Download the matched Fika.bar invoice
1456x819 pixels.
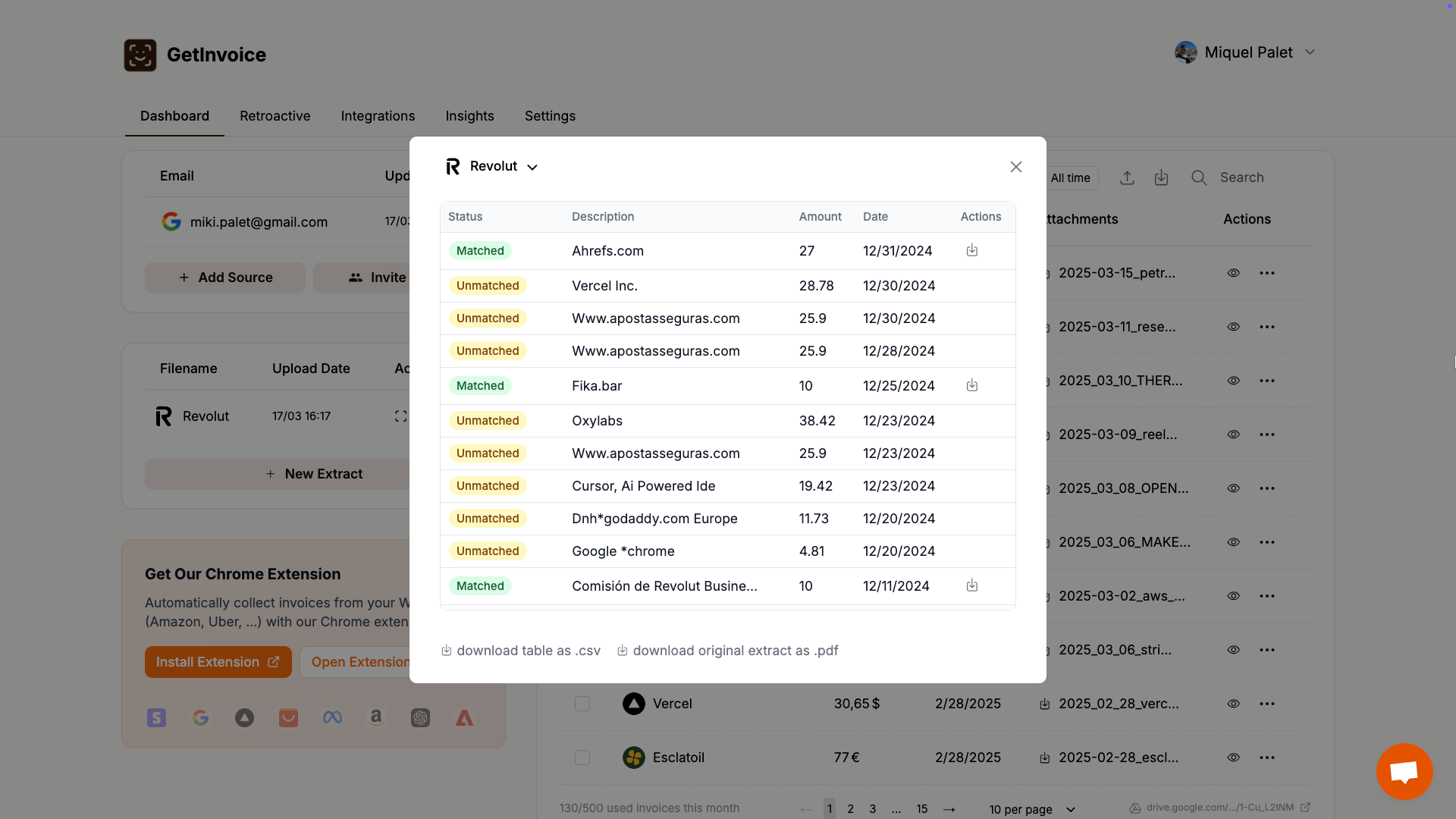[x=971, y=385]
